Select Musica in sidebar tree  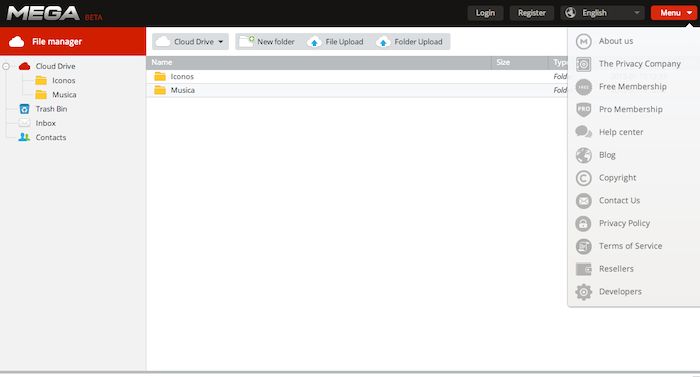click(64, 95)
